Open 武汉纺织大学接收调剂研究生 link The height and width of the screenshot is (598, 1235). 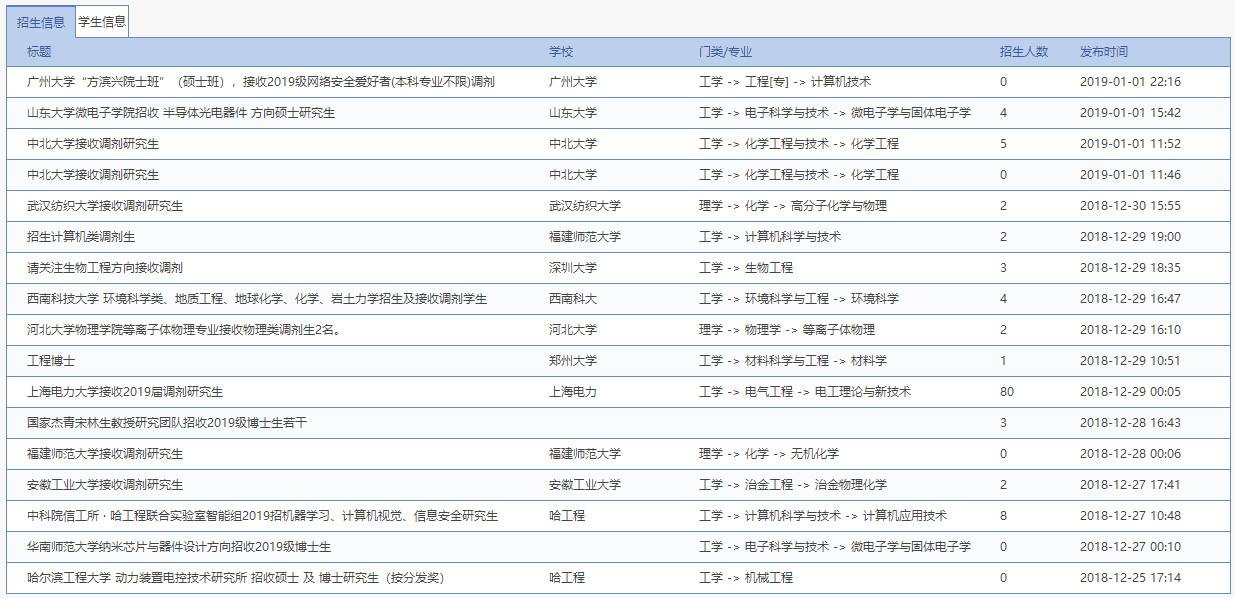point(105,206)
